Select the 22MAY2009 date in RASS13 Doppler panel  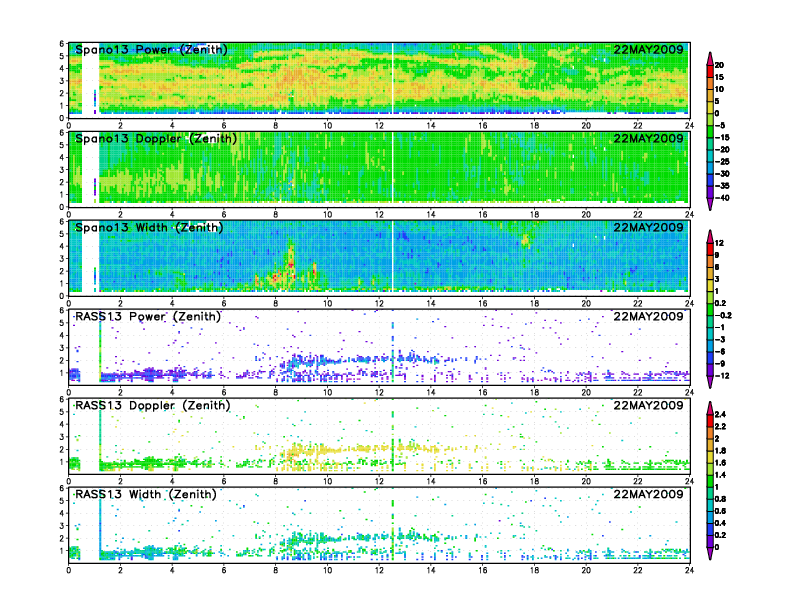(x=648, y=405)
